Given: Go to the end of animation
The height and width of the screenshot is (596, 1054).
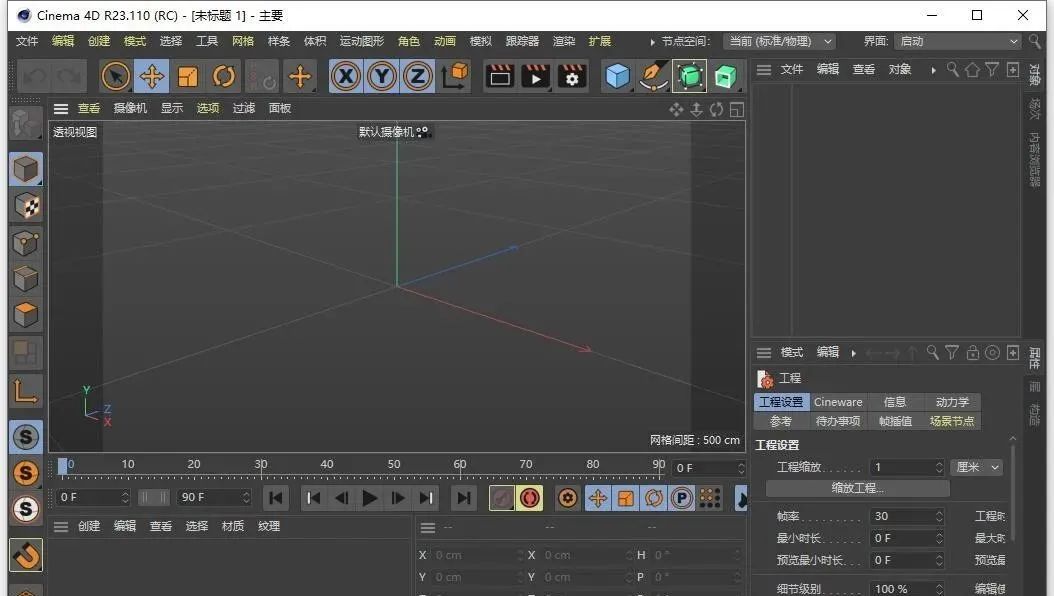Looking at the screenshot, I should [463, 498].
